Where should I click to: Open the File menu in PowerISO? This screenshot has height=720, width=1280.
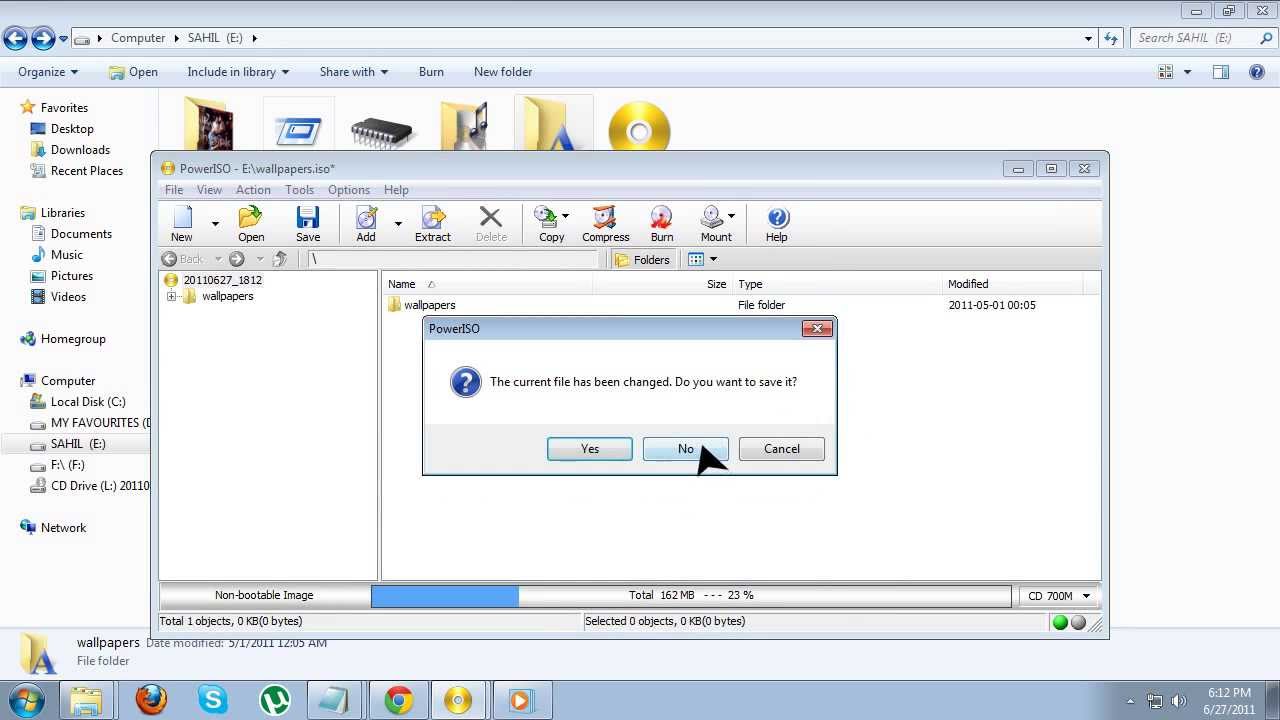click(x=174, y=190)
